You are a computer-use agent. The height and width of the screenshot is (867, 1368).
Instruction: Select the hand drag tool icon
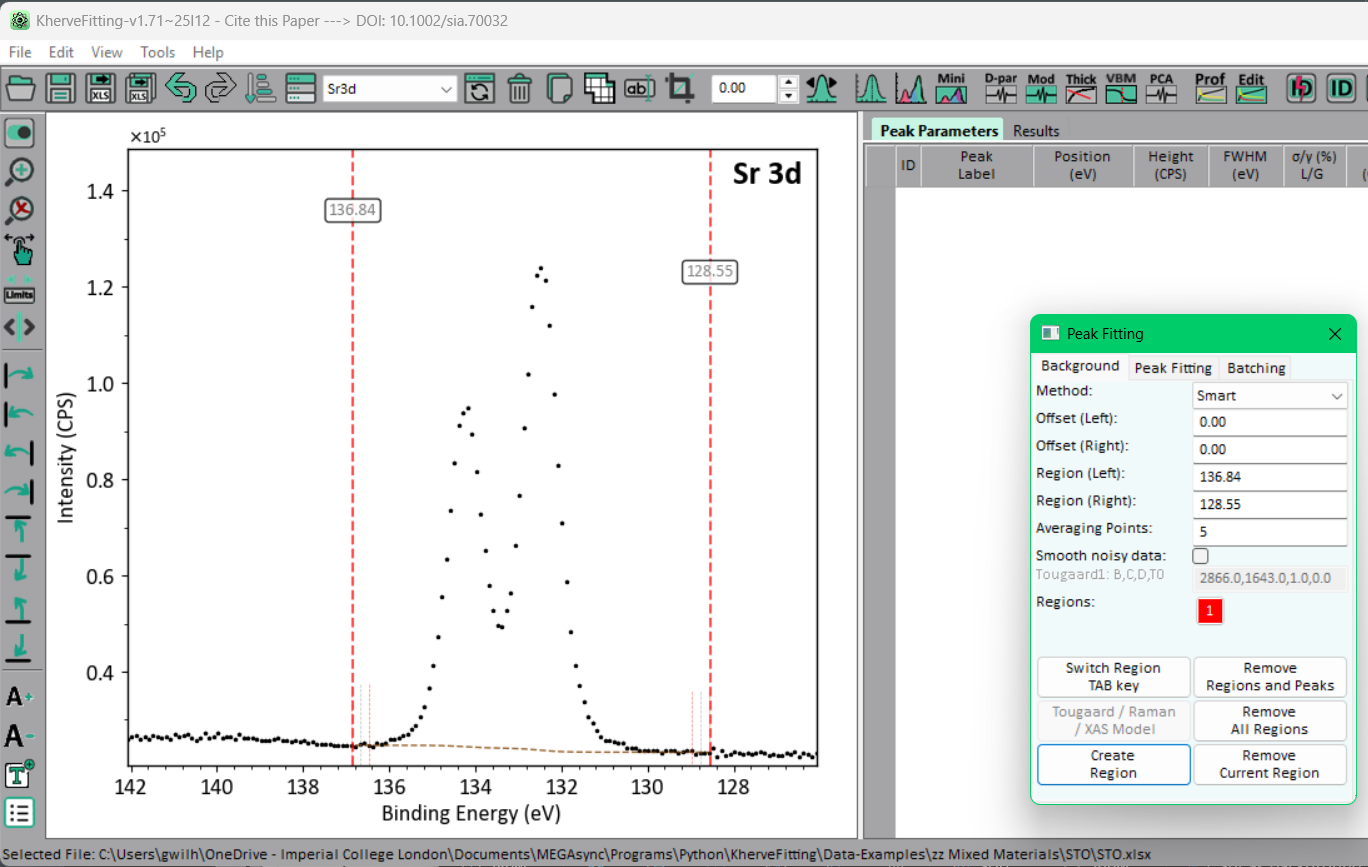click(19, 249)
